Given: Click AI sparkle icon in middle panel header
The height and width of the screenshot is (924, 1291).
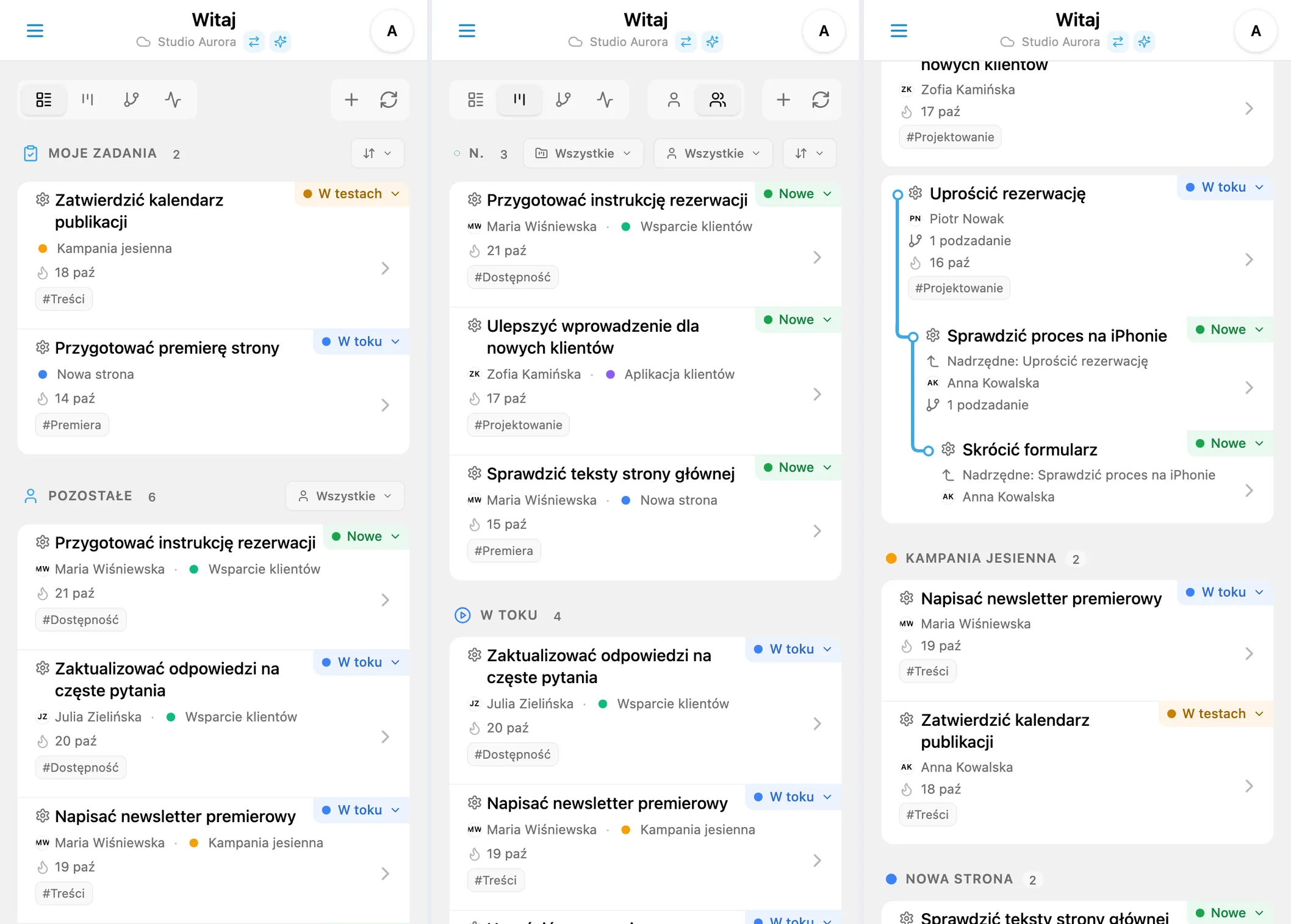Looking at the screenshot, I should coord(713,41).
